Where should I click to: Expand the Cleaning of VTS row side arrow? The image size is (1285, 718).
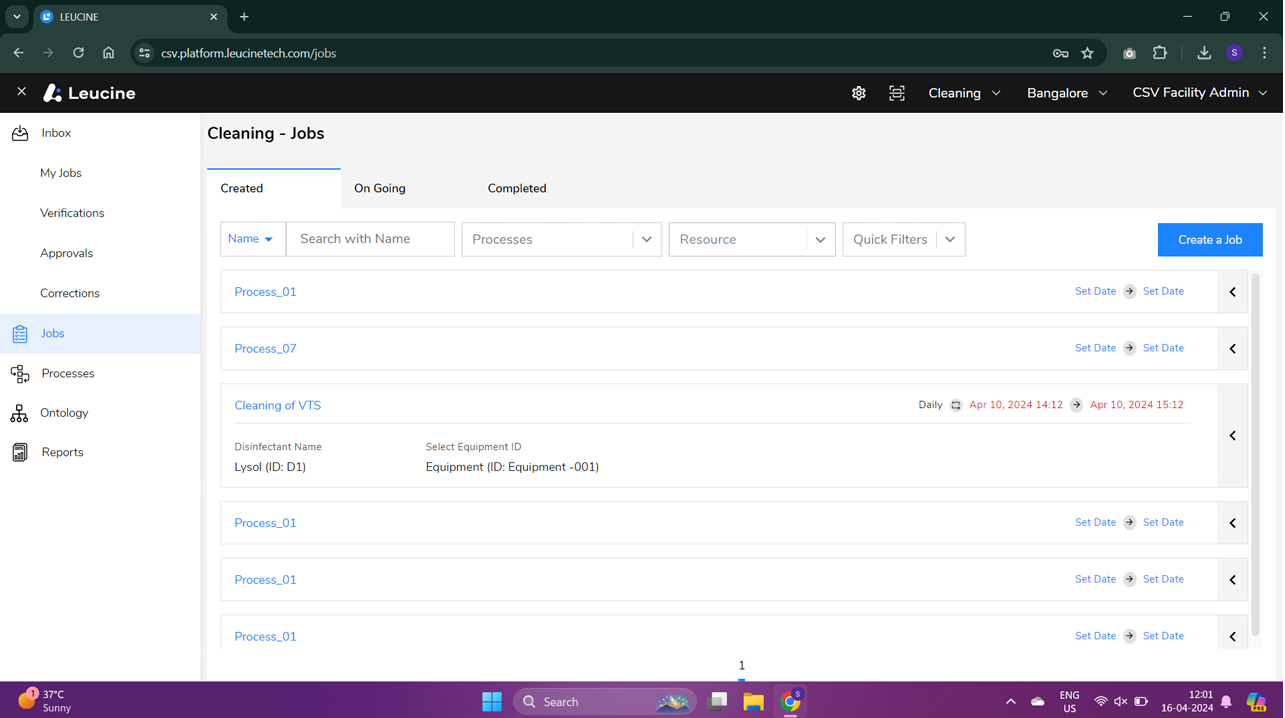[1233, 436]
